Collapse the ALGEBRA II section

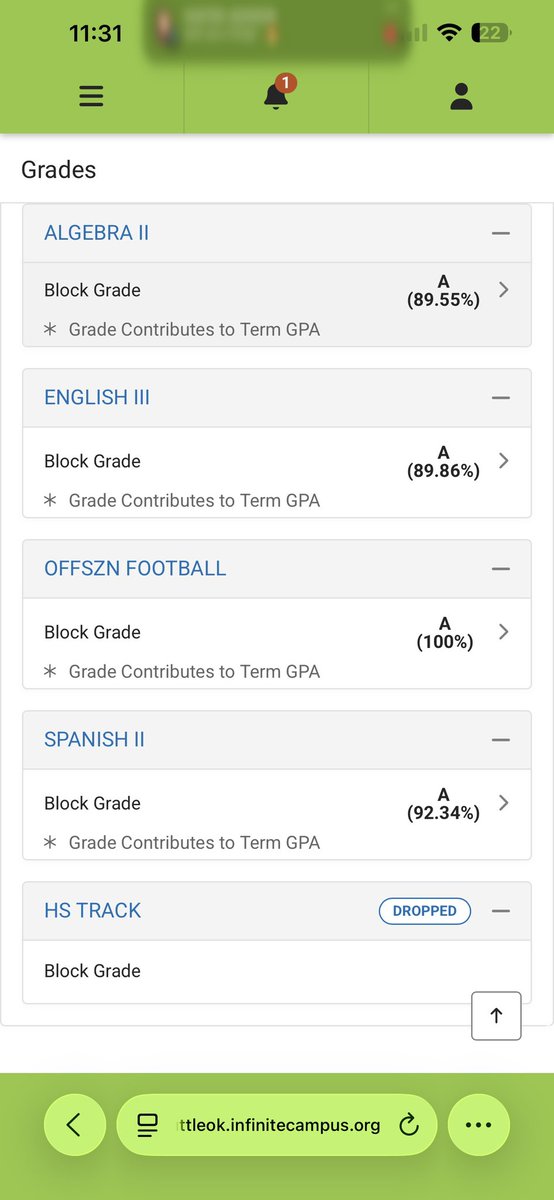[x=501, y=233]
